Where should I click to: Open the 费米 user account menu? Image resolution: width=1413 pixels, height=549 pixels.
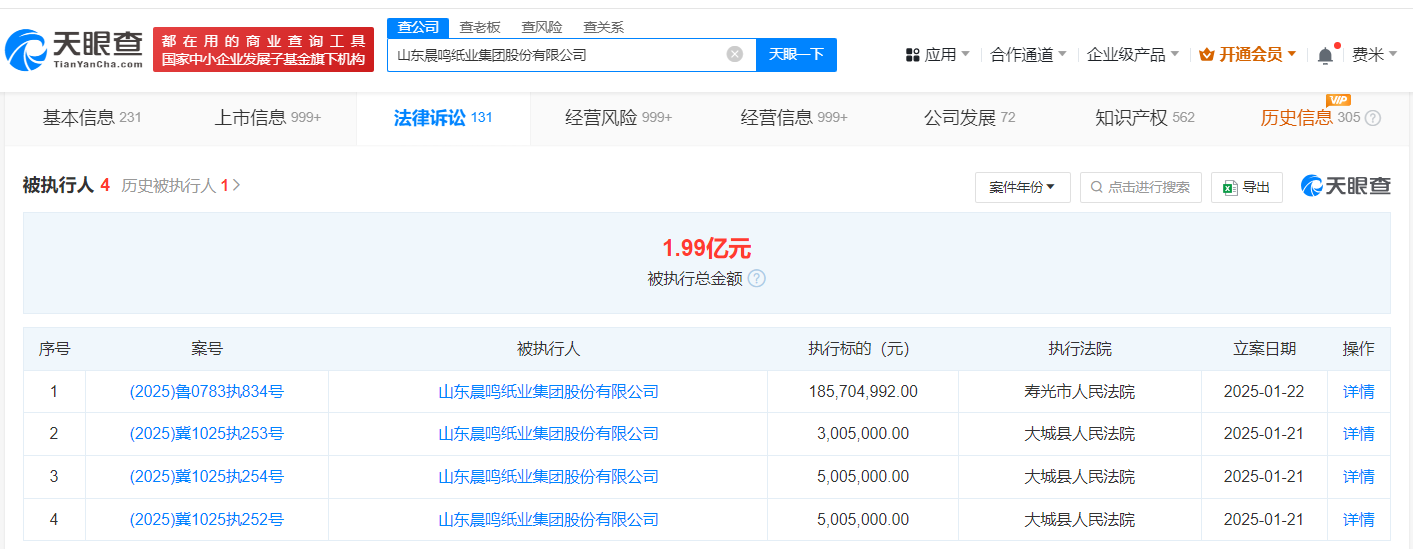[x=1374, y=55]
